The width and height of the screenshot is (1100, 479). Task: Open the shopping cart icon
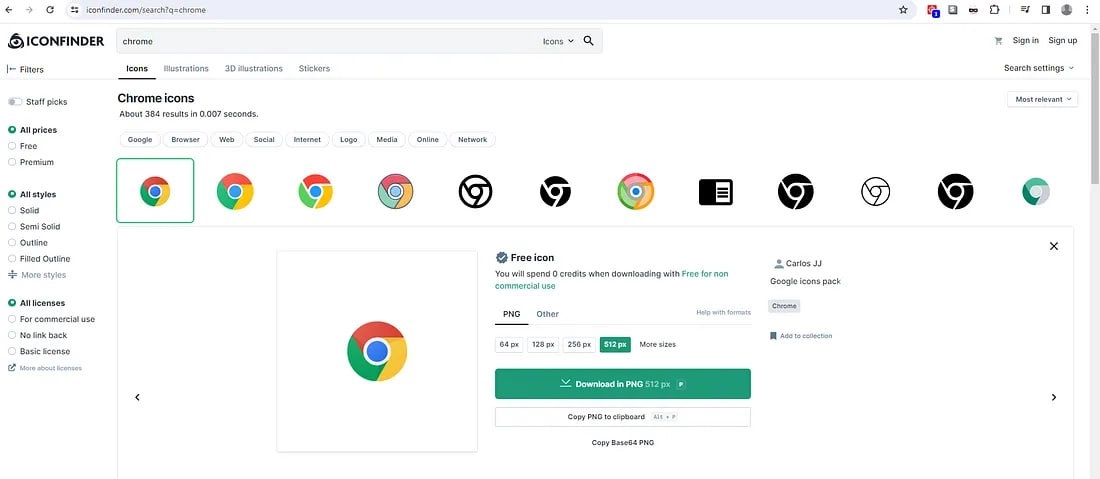(998, 41)
